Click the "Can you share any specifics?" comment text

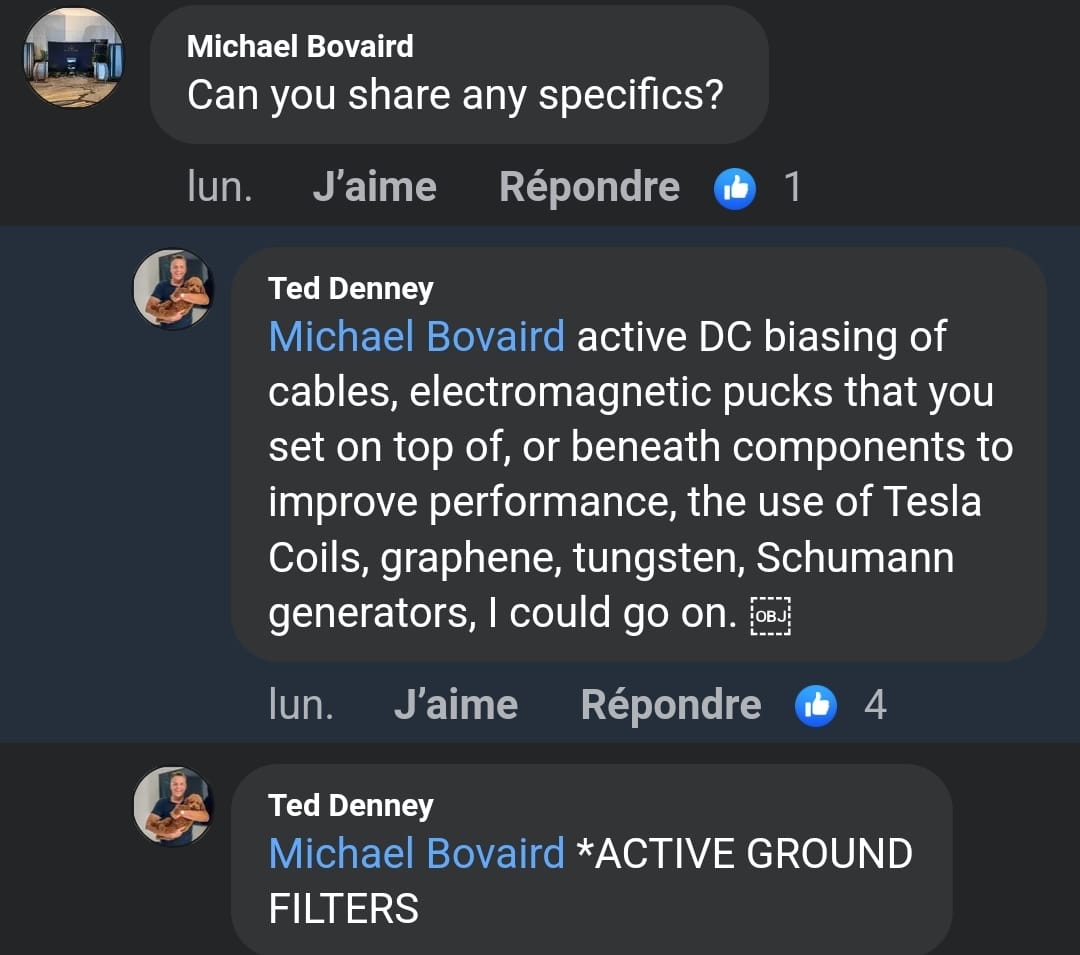pos(454,95)
